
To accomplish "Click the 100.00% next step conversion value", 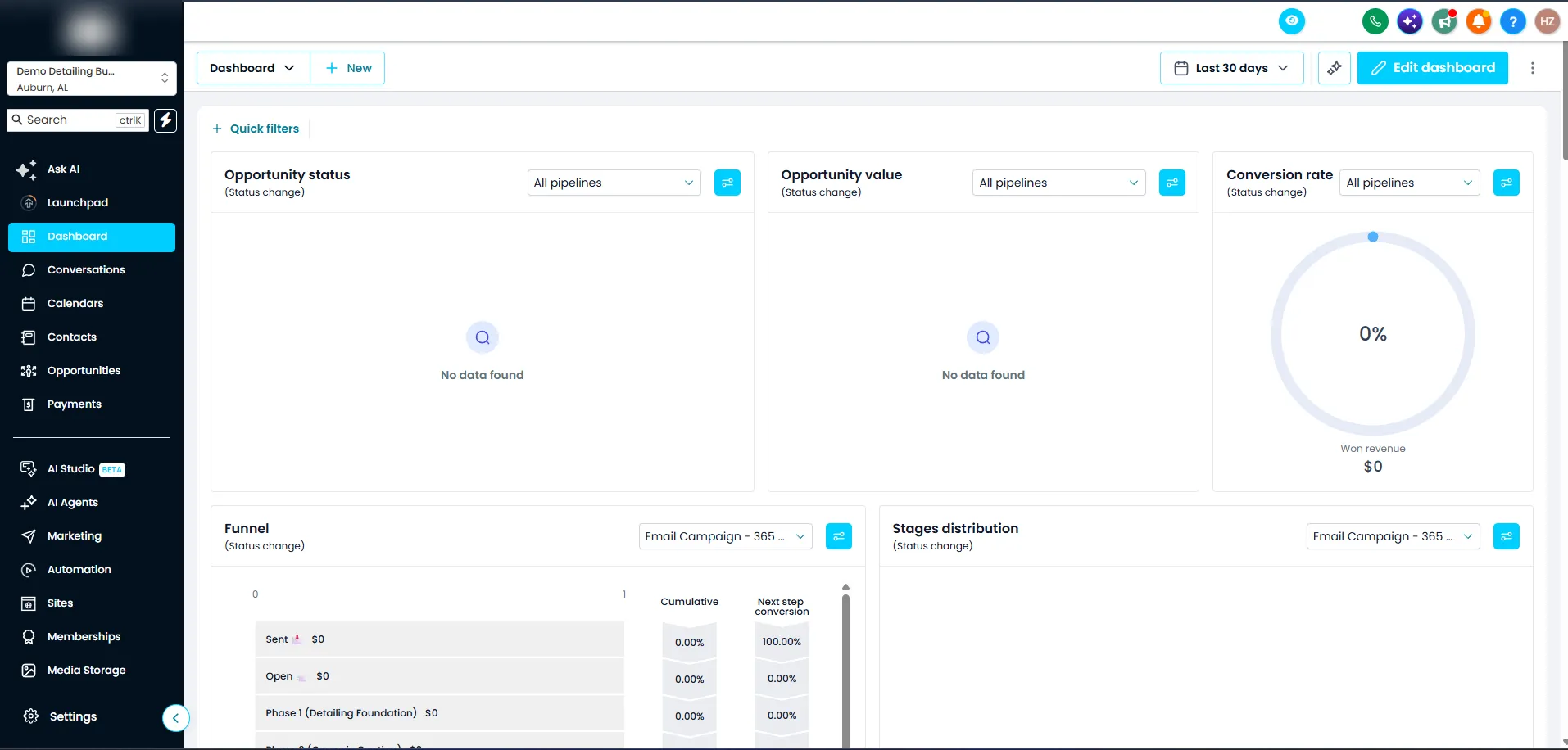I will (782, 642).
